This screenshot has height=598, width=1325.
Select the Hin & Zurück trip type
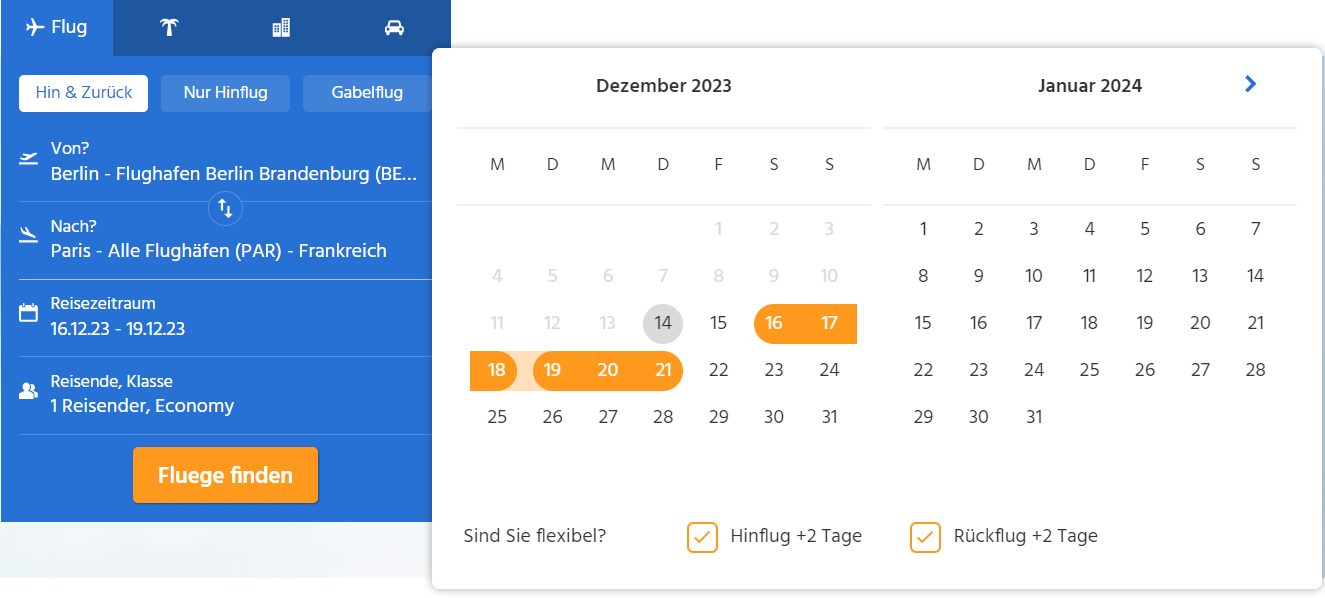pos(83,93)
